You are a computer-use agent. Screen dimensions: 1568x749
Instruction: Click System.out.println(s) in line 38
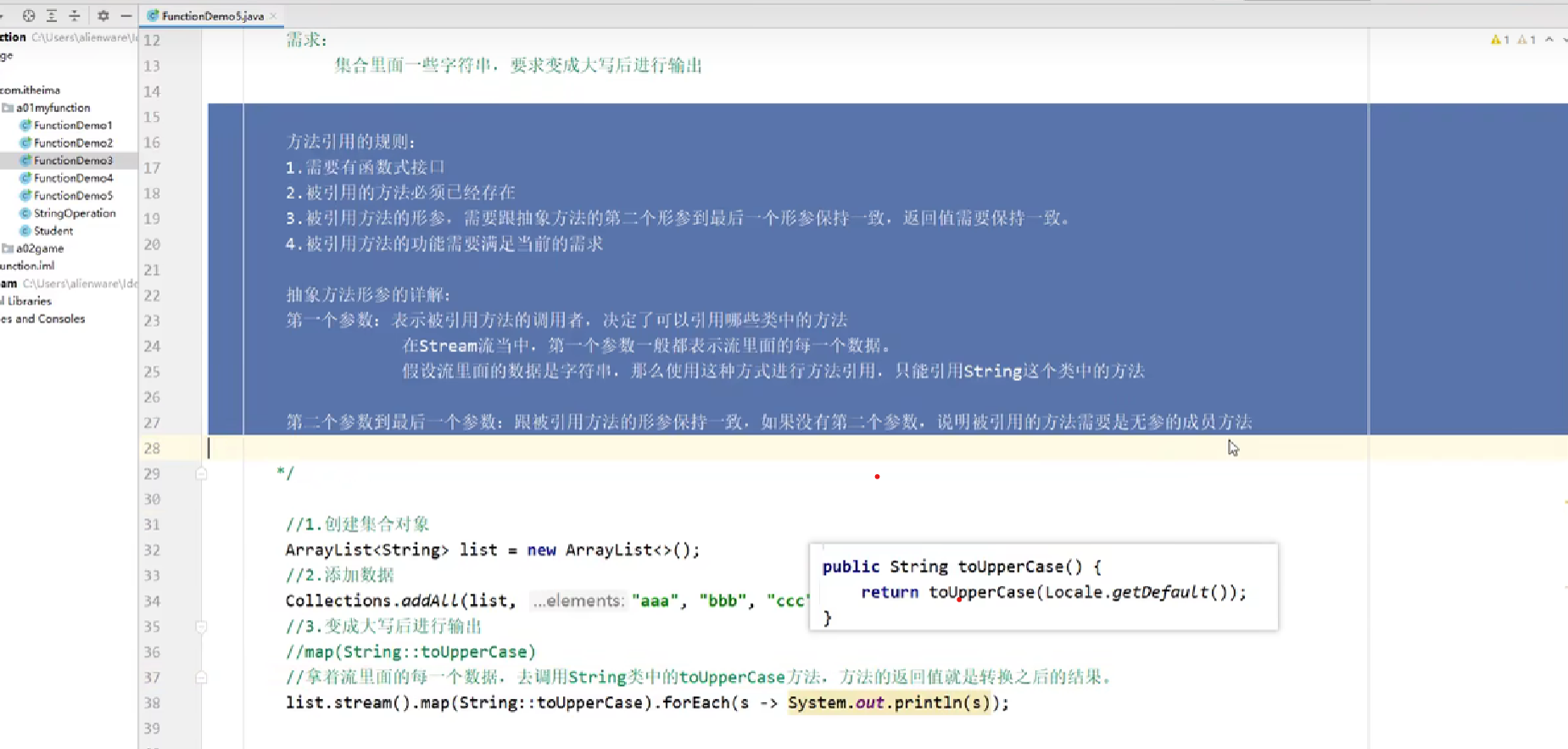tap(889, 703)
